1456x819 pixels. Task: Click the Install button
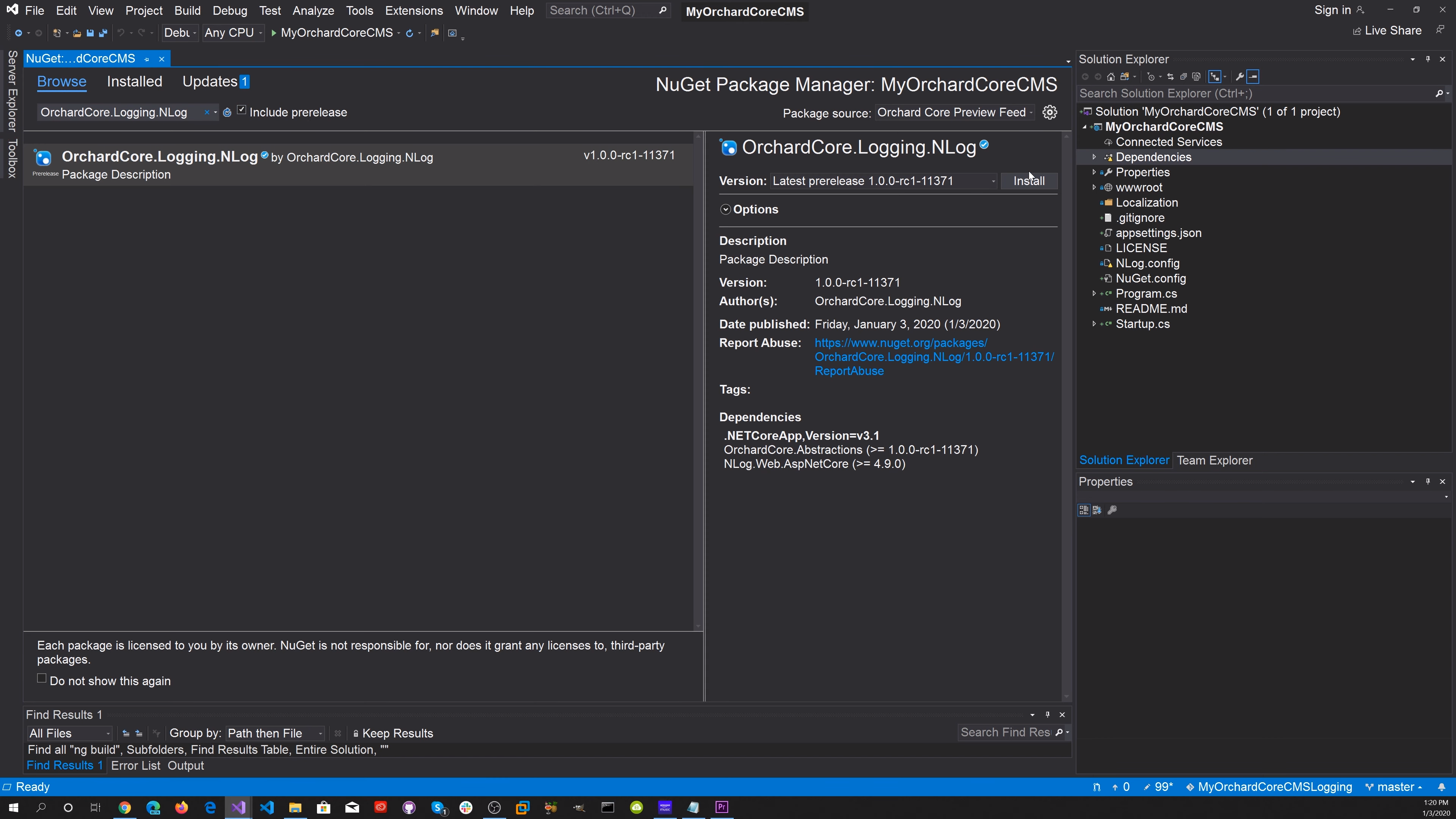click(x=1029, y=181)
